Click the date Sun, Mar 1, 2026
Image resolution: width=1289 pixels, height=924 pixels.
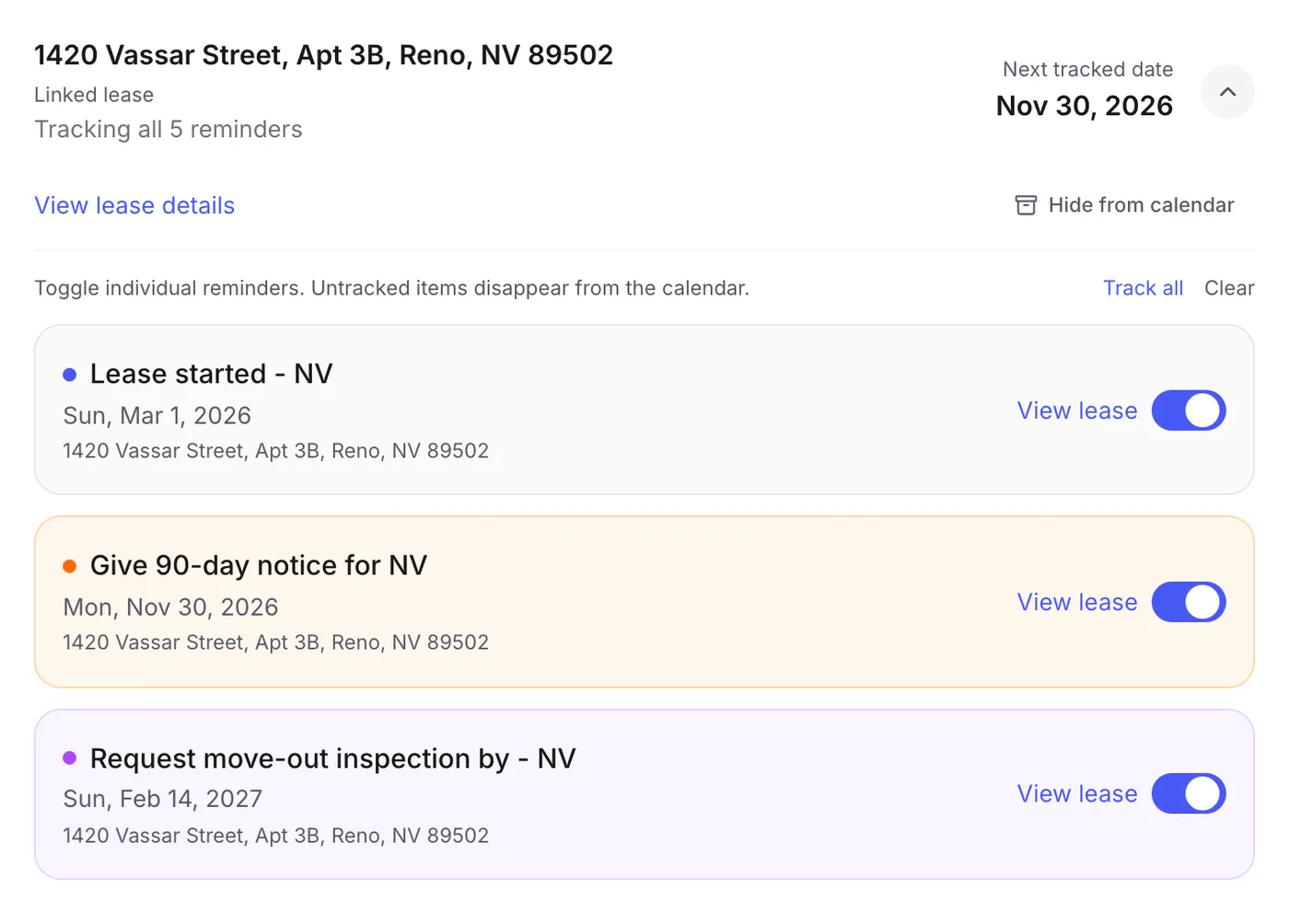[157, 416]
